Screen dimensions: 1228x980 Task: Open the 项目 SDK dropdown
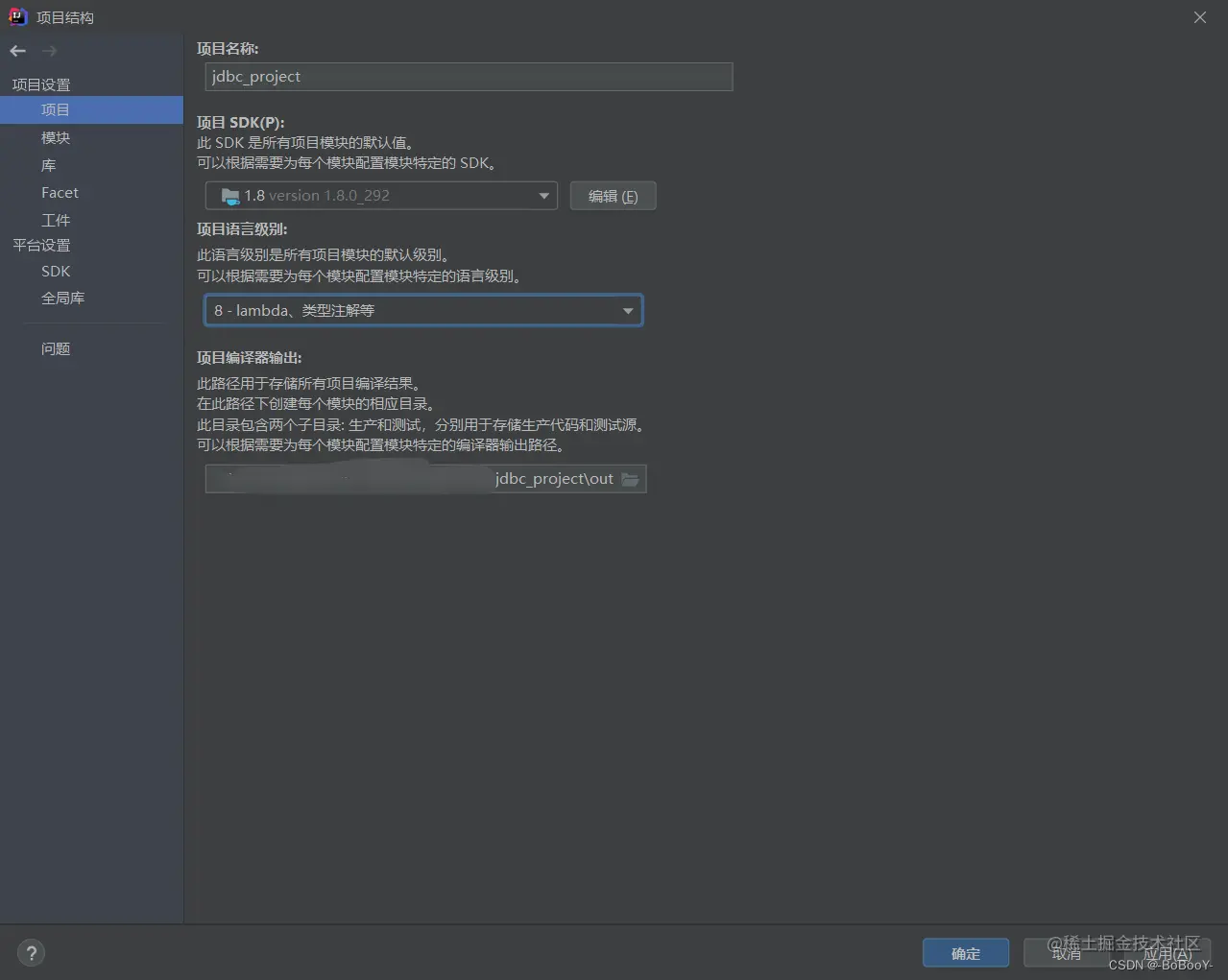coord(381,196)
